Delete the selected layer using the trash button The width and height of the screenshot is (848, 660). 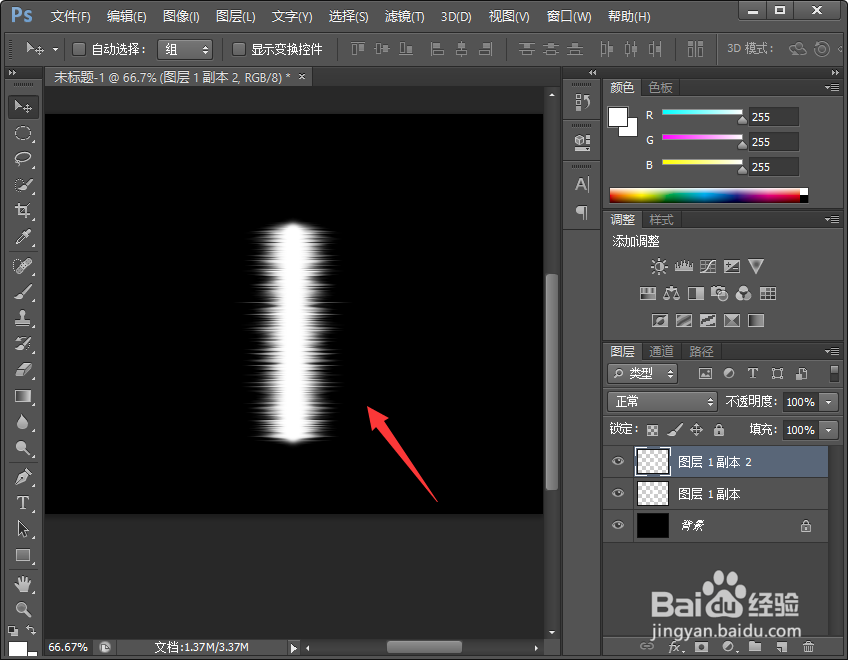coord(808,647)
